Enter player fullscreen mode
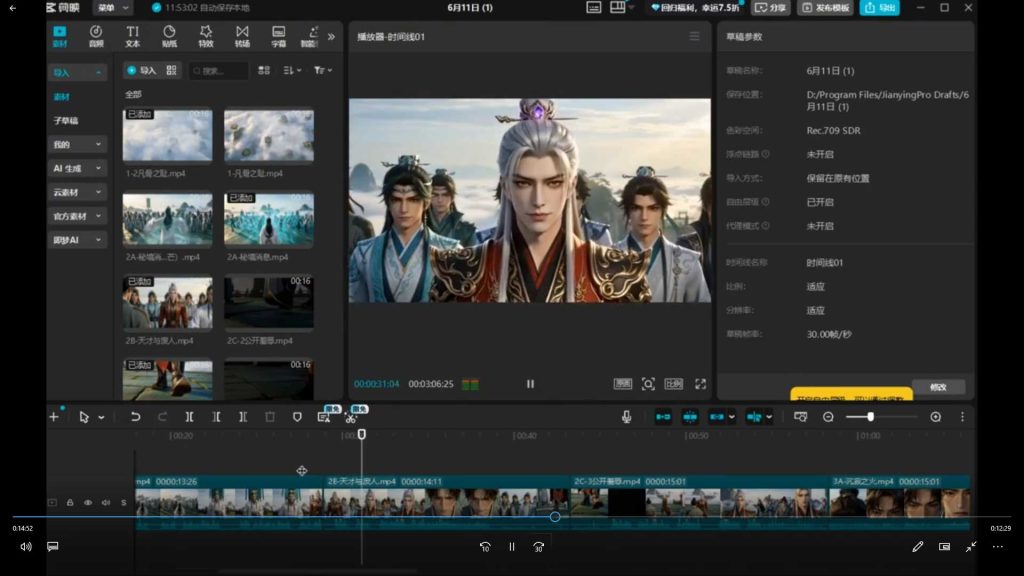 pos(700,384)
